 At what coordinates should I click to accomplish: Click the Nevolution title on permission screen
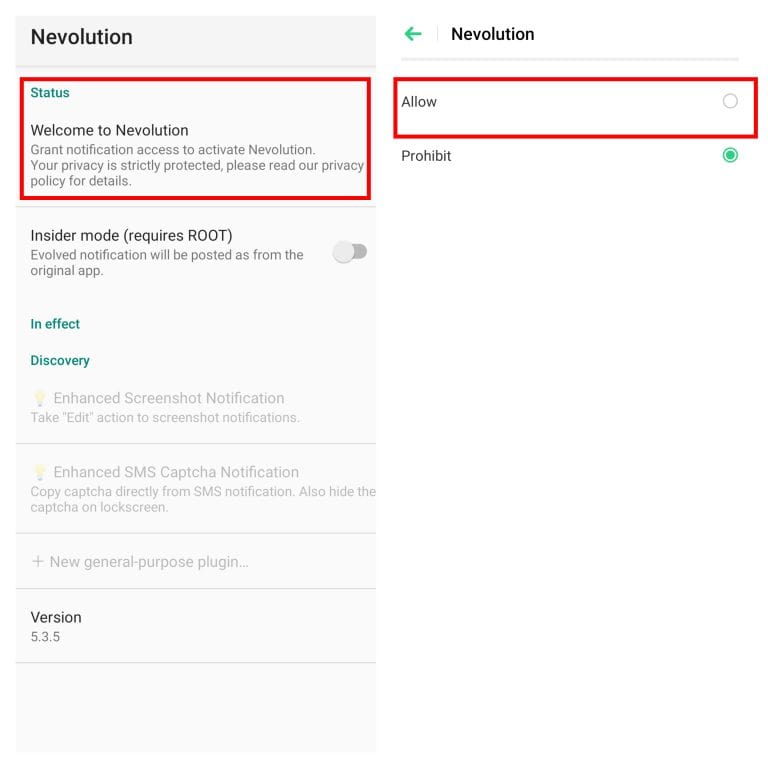(x=492, y=34)
